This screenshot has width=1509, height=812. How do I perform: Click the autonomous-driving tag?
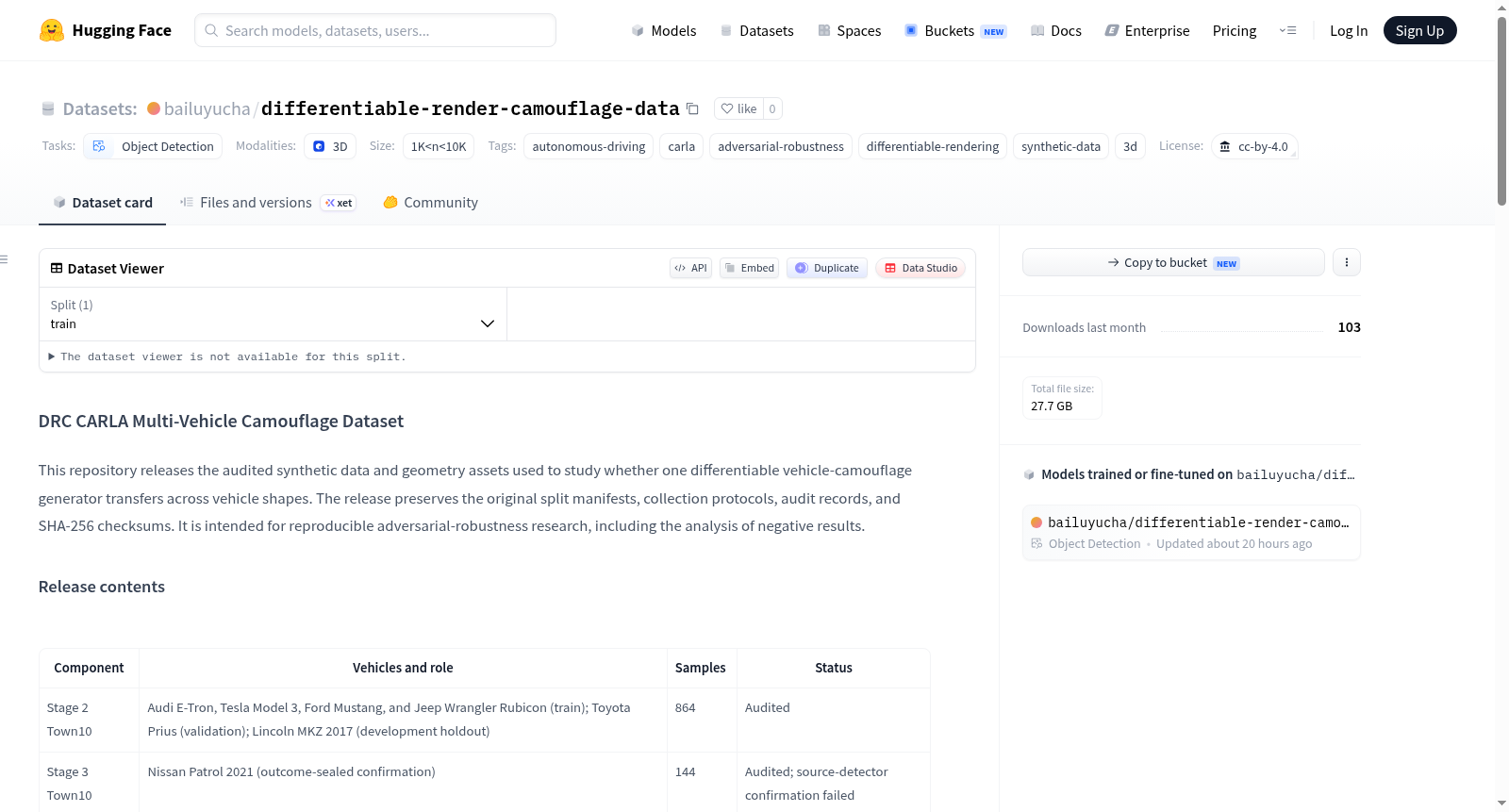[589, 146]
